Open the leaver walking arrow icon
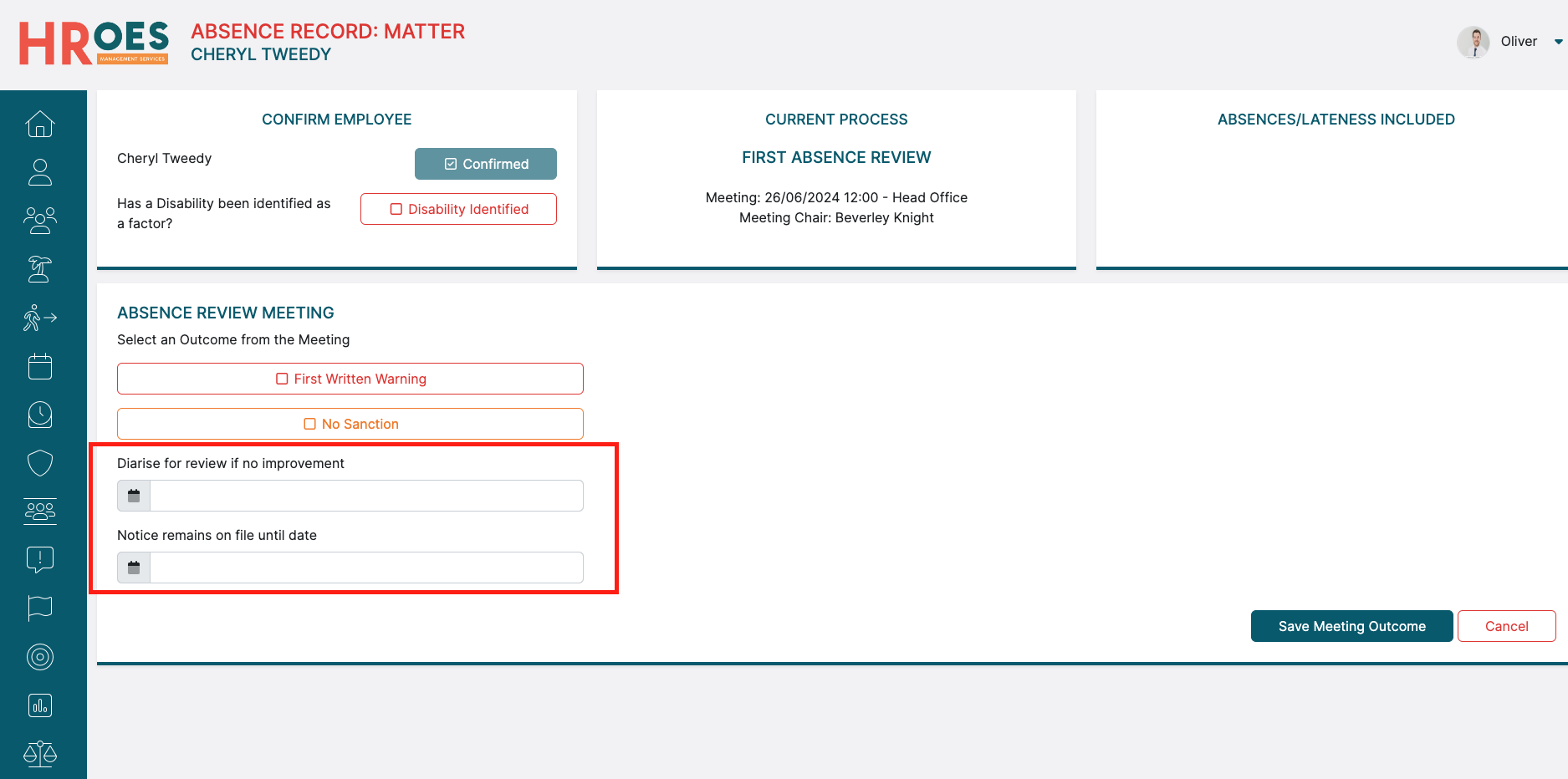The height and width of the screenshot is (779, 1568). [x=40, y=318]
